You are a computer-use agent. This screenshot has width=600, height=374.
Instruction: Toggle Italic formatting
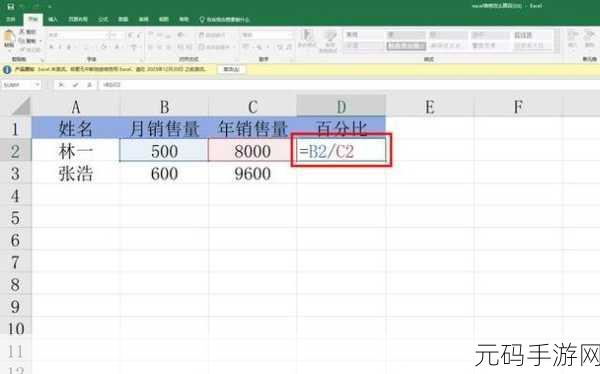60,47
